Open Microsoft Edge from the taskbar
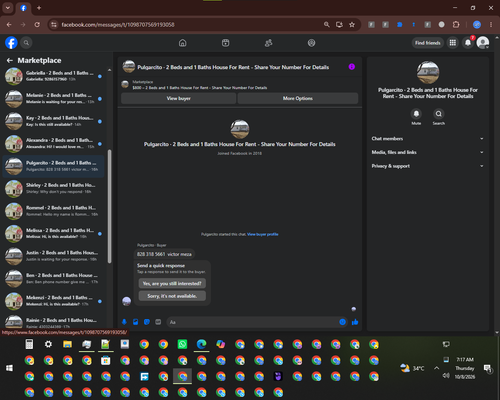This screenshot has width=500, height=400. pos(201,344)
